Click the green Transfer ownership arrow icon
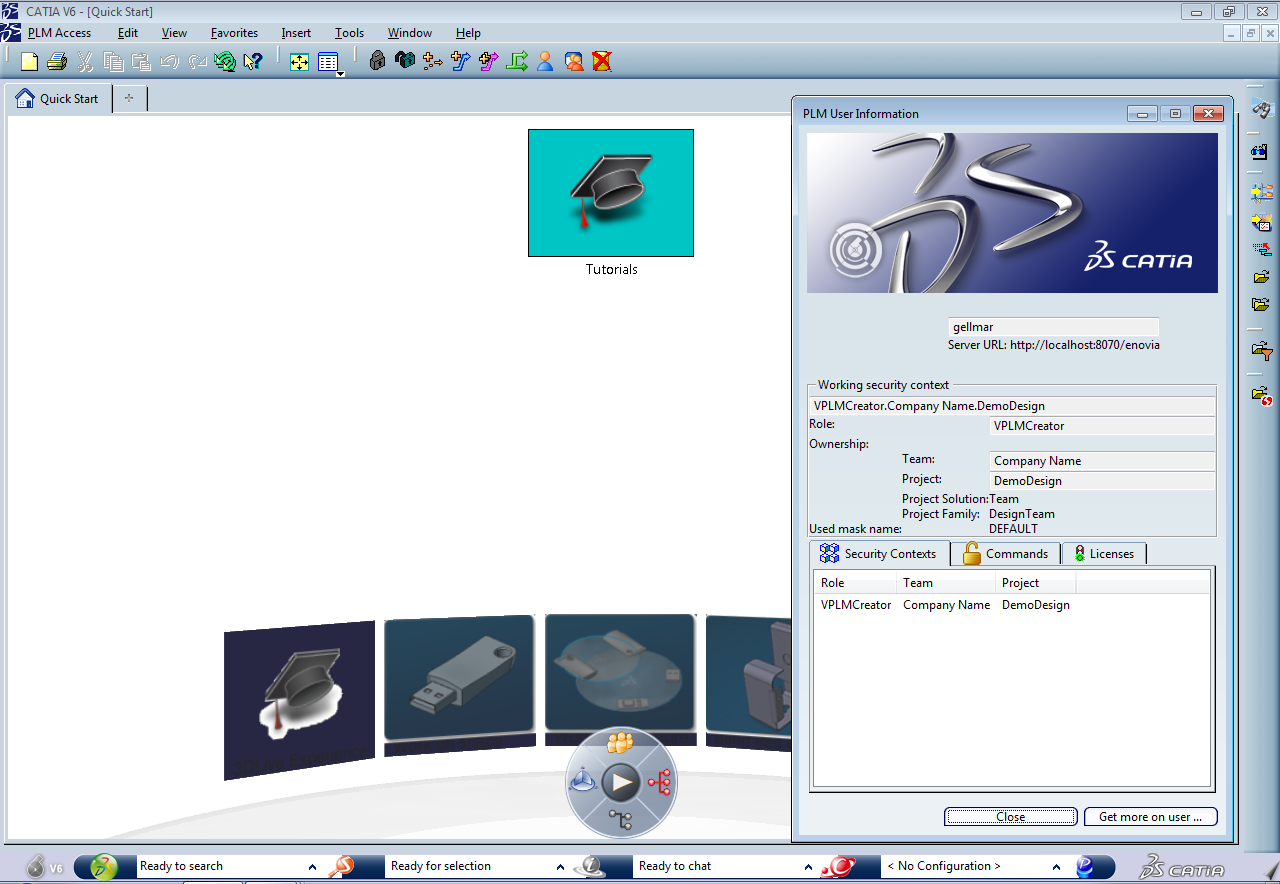The width and height of the screenshot is (1280, 884). pos(517,61)
